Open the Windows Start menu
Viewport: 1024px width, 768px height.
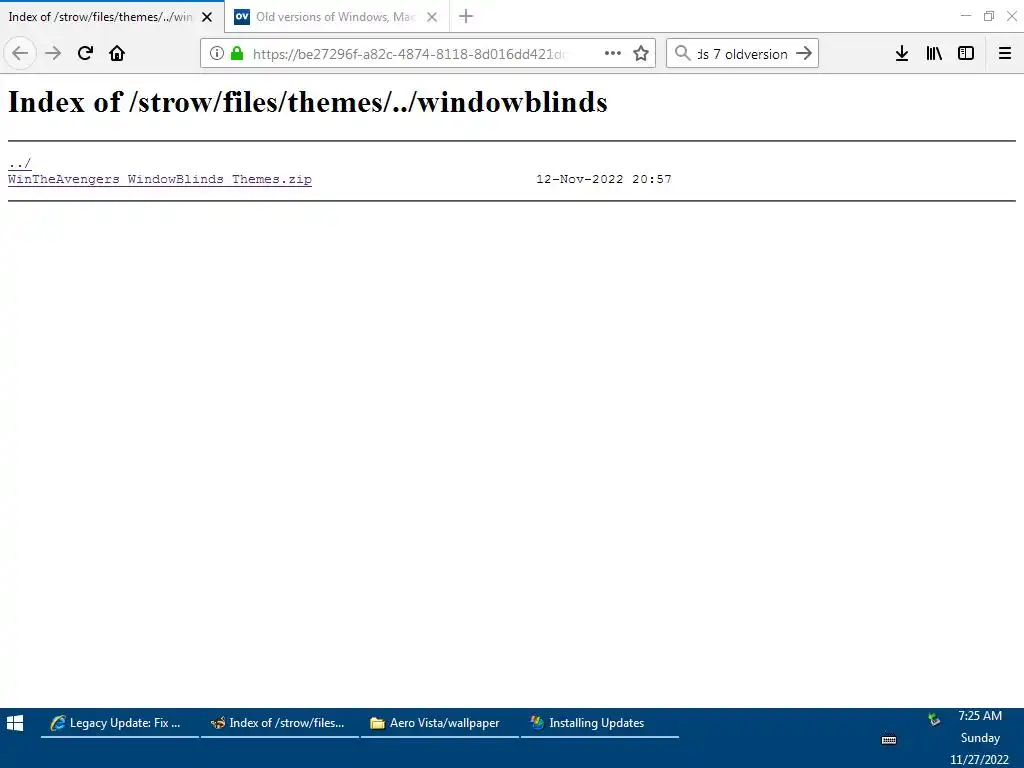click(15, 723)
